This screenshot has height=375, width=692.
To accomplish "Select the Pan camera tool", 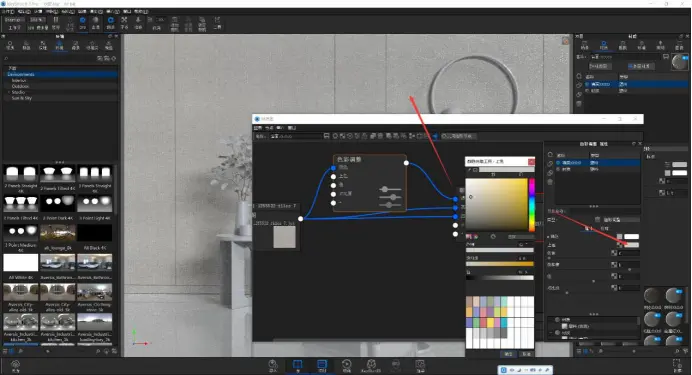I will [124, 22].
